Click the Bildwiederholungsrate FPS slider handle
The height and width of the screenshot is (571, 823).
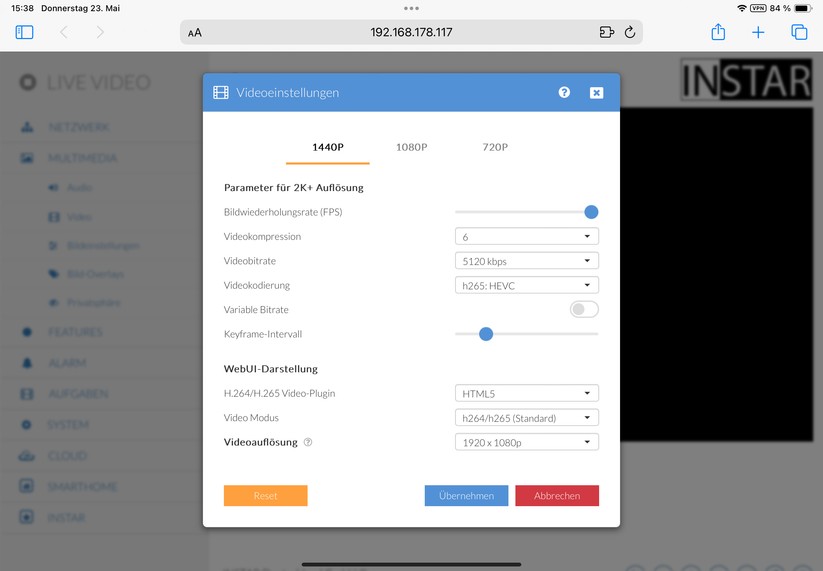(591, 212)
